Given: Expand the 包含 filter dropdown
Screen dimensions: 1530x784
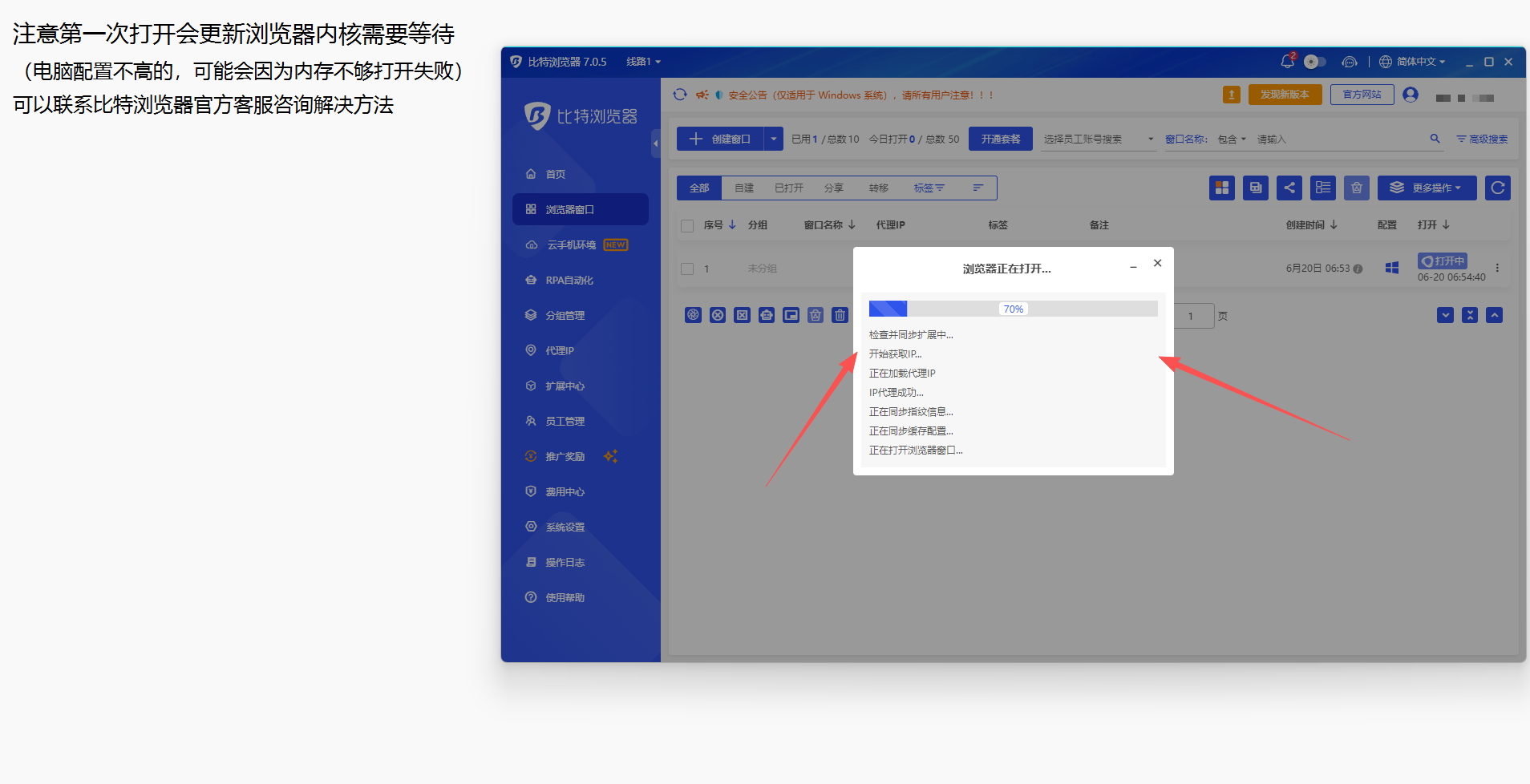Looking at the screenshot, I should 1232,139.
